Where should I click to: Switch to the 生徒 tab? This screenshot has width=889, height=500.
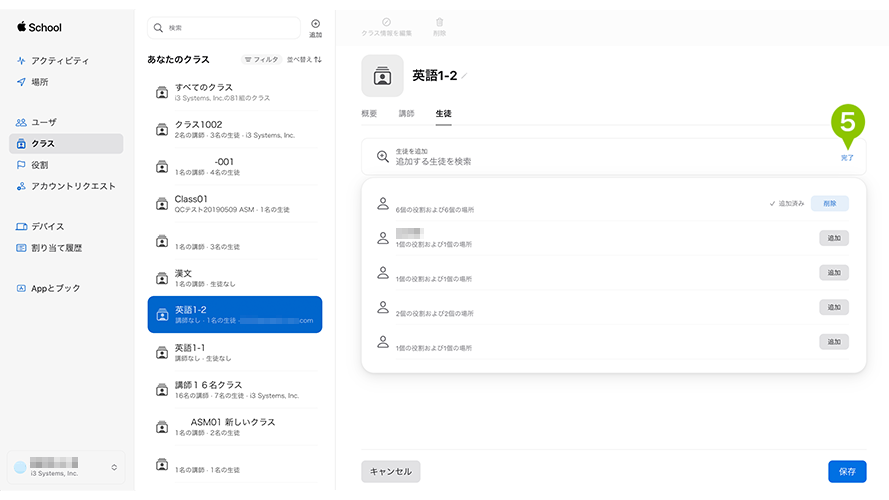[x=443, y=113]
